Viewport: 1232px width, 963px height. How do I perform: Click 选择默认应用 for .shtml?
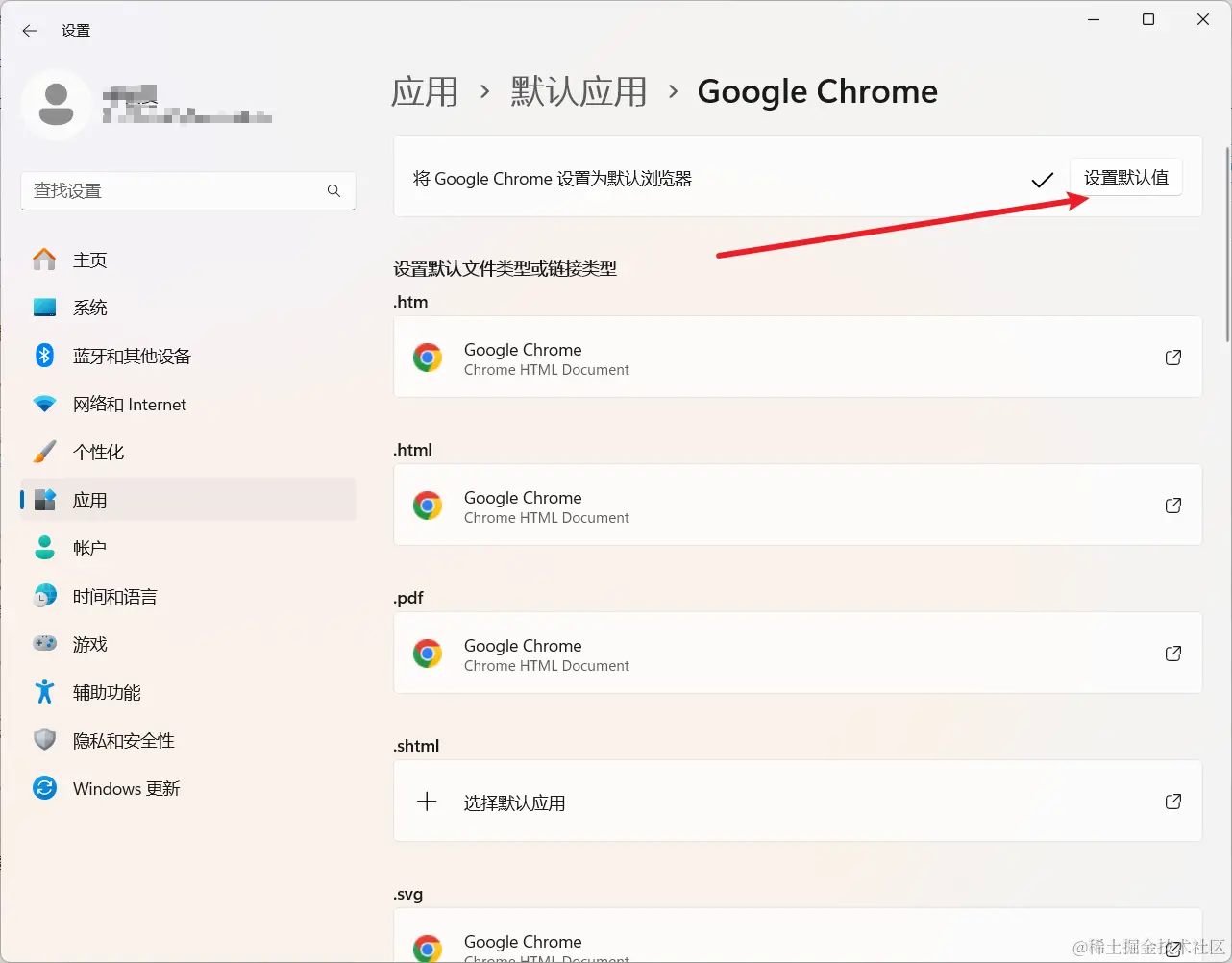point(798,801)
